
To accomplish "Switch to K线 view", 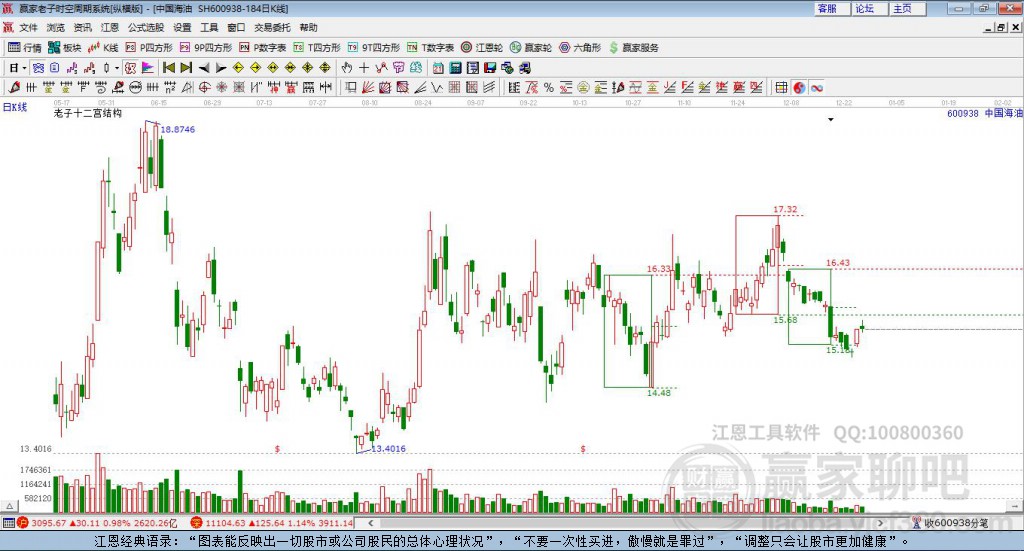I will tap(103, 48).
